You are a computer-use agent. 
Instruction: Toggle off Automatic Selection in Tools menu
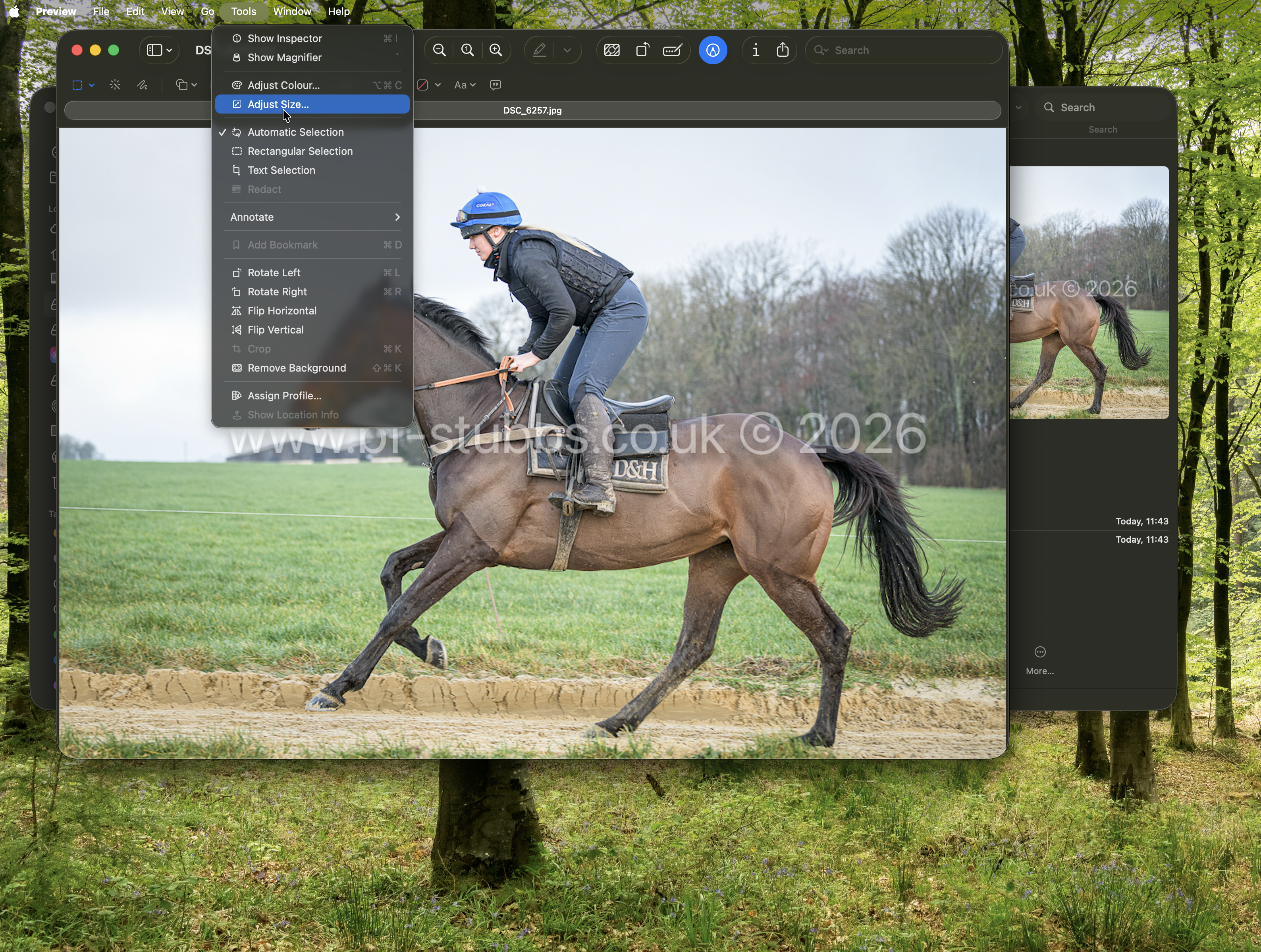pos(295,132)
